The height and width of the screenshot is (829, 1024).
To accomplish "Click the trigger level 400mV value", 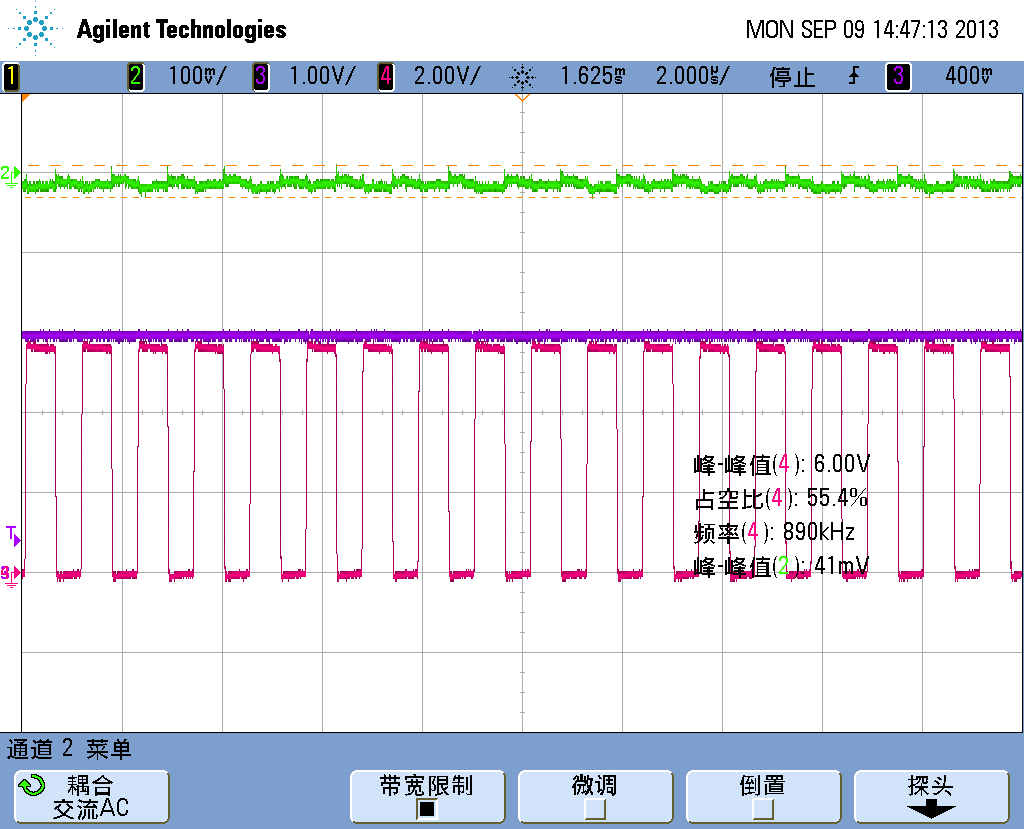I will [x=968, y=76].
